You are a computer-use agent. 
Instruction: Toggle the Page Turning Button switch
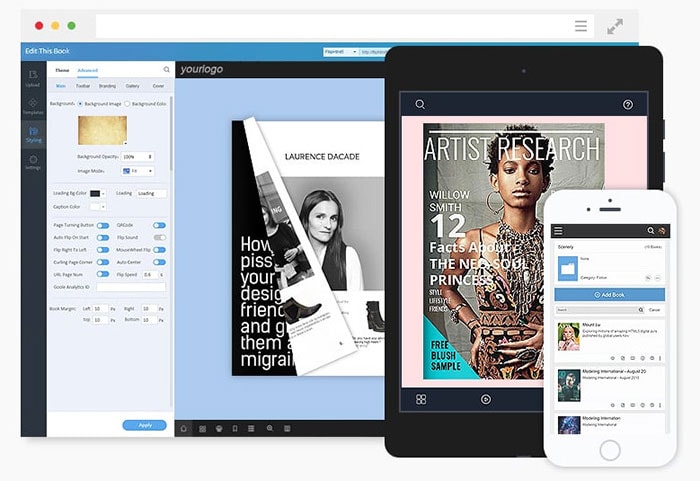pyautogui.click(x=103, y=226)
